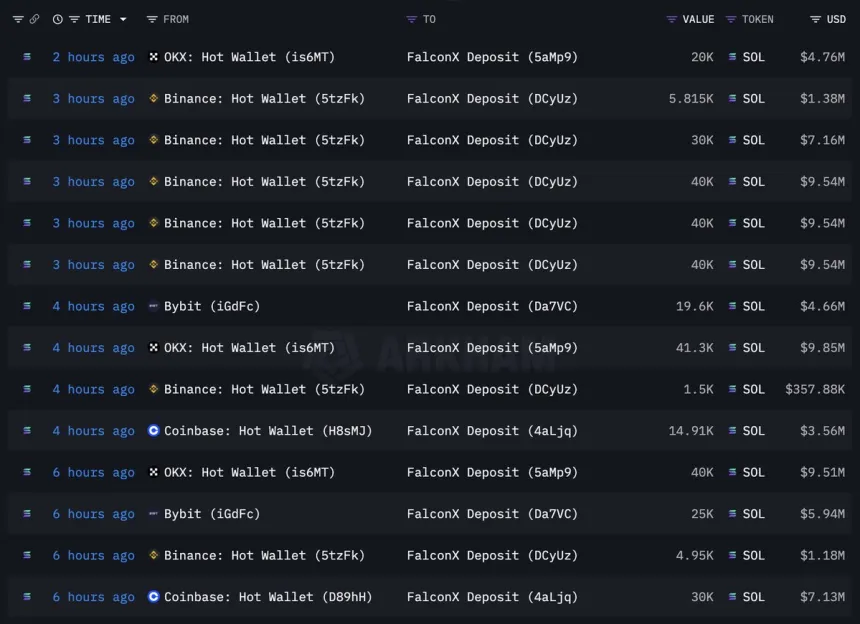Click the filter icon beside the TO header
The height and width of the screenshot is (624, 860).
click(410, 19)
